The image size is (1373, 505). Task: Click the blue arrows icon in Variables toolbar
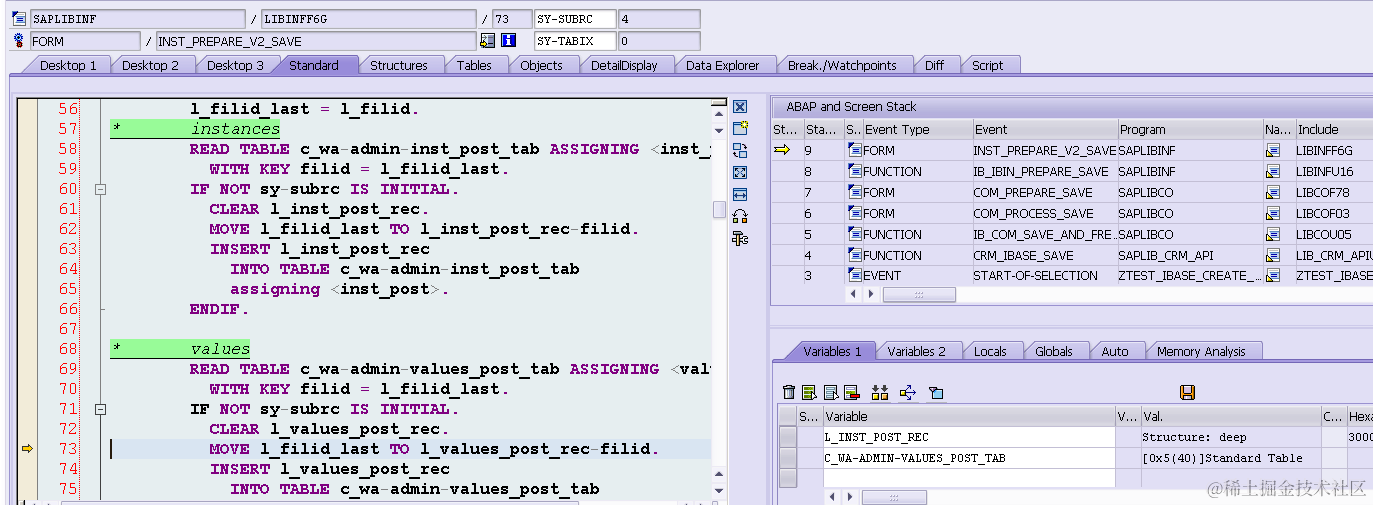click(x=908, y=392)
